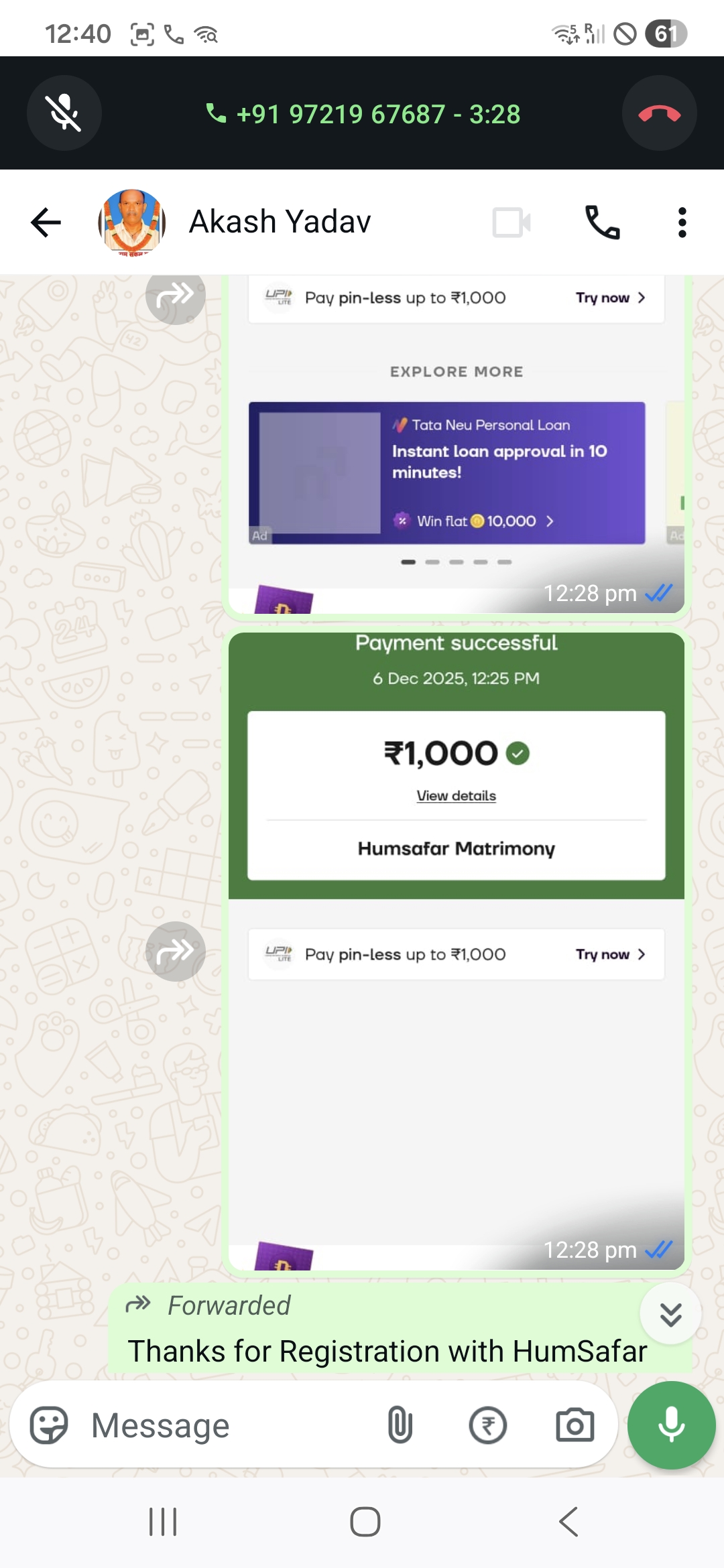Start a voice call from chat header
The height and width of the screenshot is (1568, 724).
click(602, 222)
